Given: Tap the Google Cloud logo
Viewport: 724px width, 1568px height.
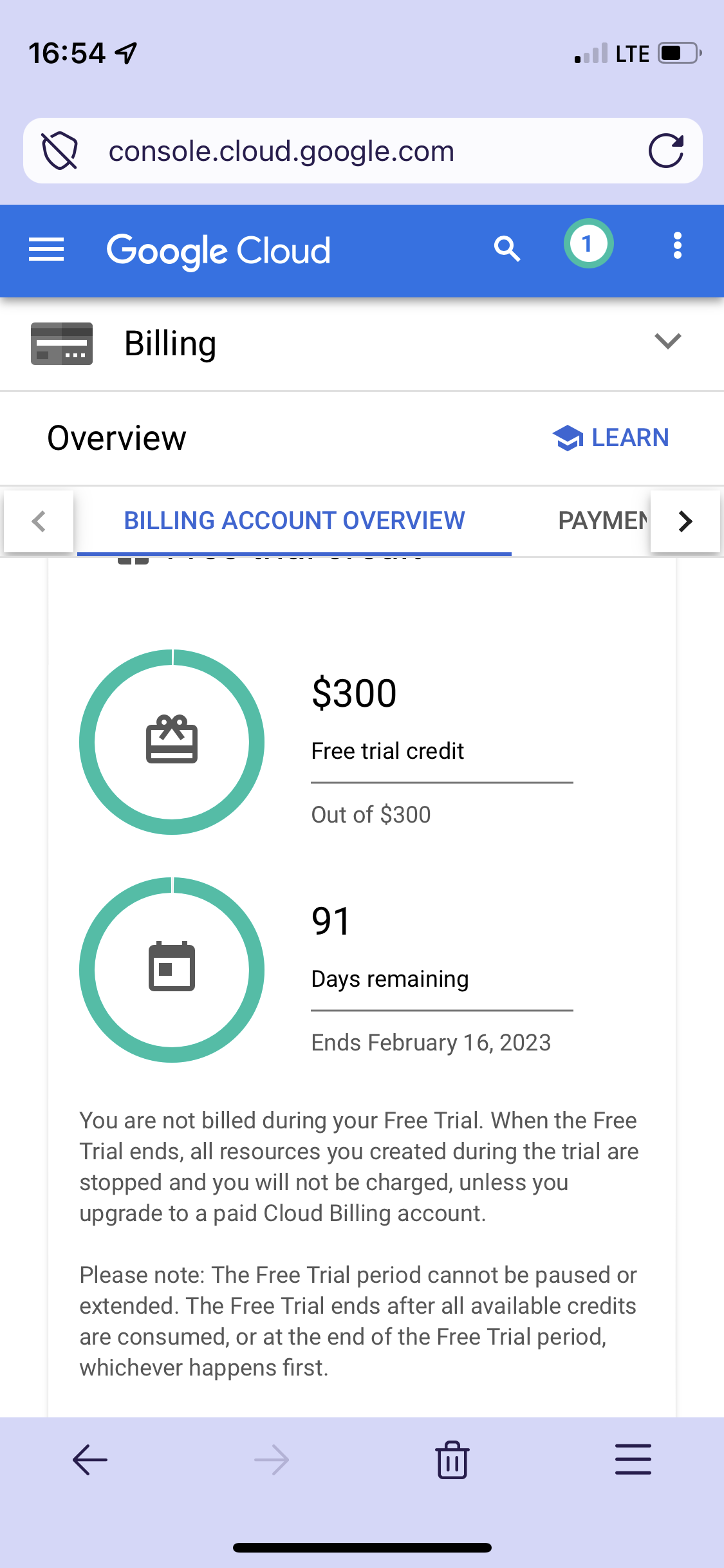Looking at the screenshot, I should click(218, 250).
